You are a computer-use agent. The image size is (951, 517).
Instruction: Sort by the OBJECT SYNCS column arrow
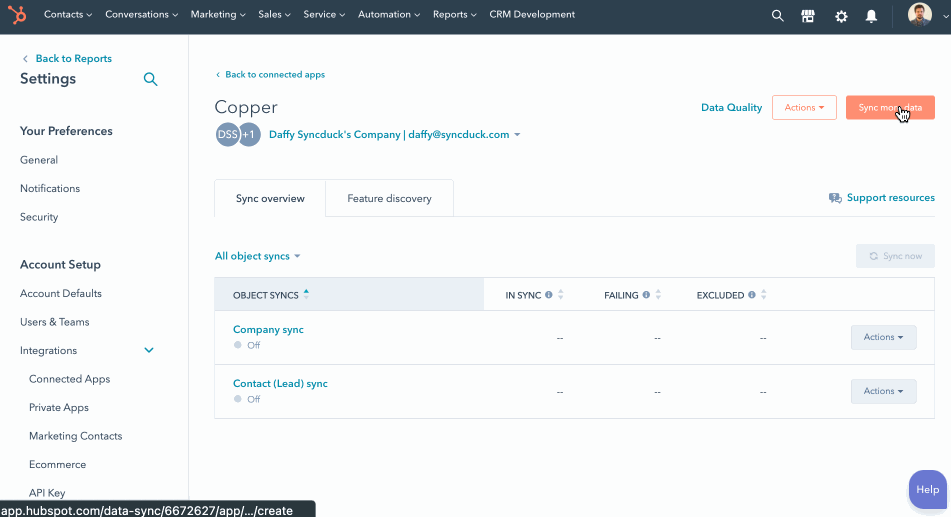click(x=306, y=294)
